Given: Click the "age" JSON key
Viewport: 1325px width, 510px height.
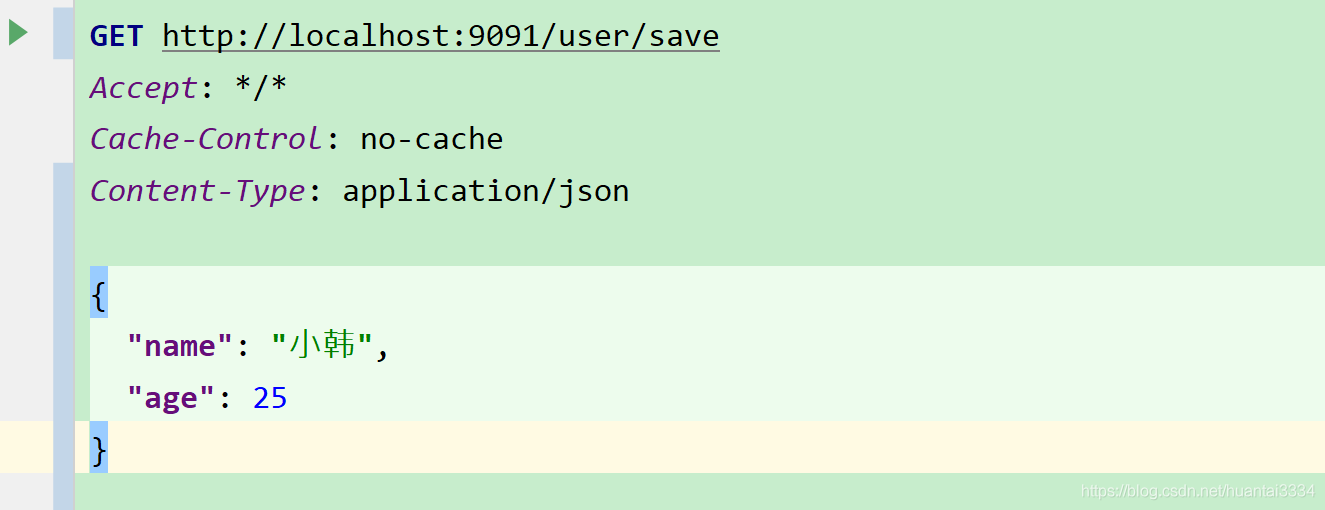Looking at the screenshot, I should coord(171,398).
